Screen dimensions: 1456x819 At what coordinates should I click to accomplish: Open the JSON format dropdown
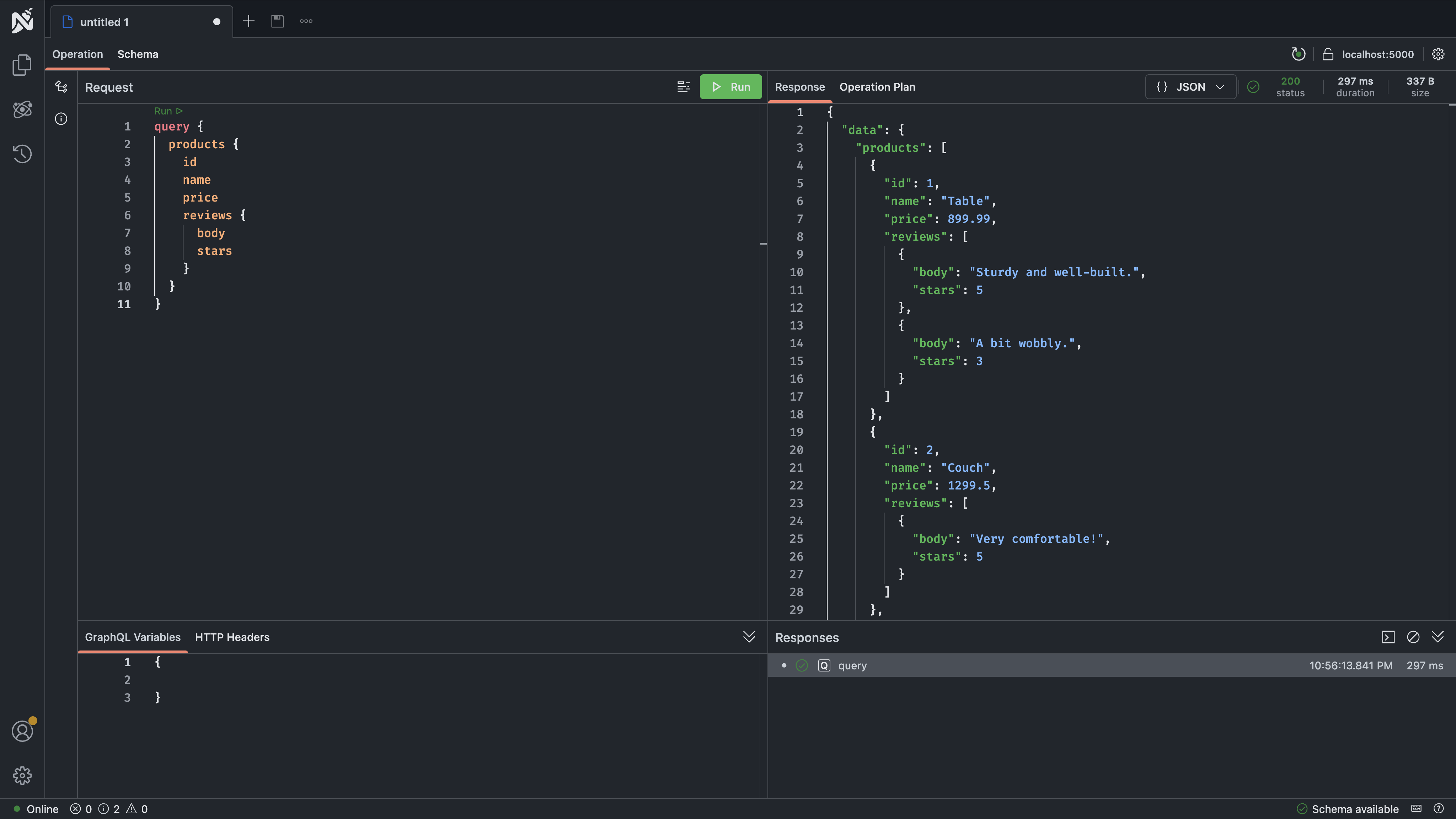pos(1190,87)
